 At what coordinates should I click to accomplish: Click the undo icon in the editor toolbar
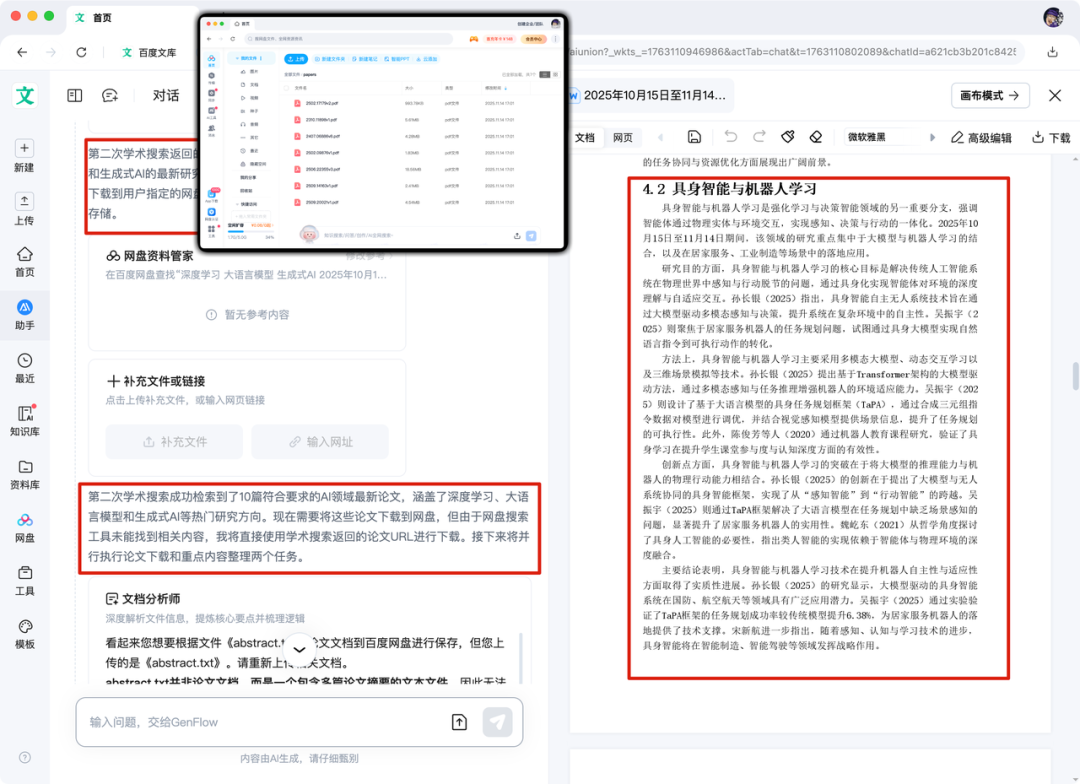pos(729,137)
